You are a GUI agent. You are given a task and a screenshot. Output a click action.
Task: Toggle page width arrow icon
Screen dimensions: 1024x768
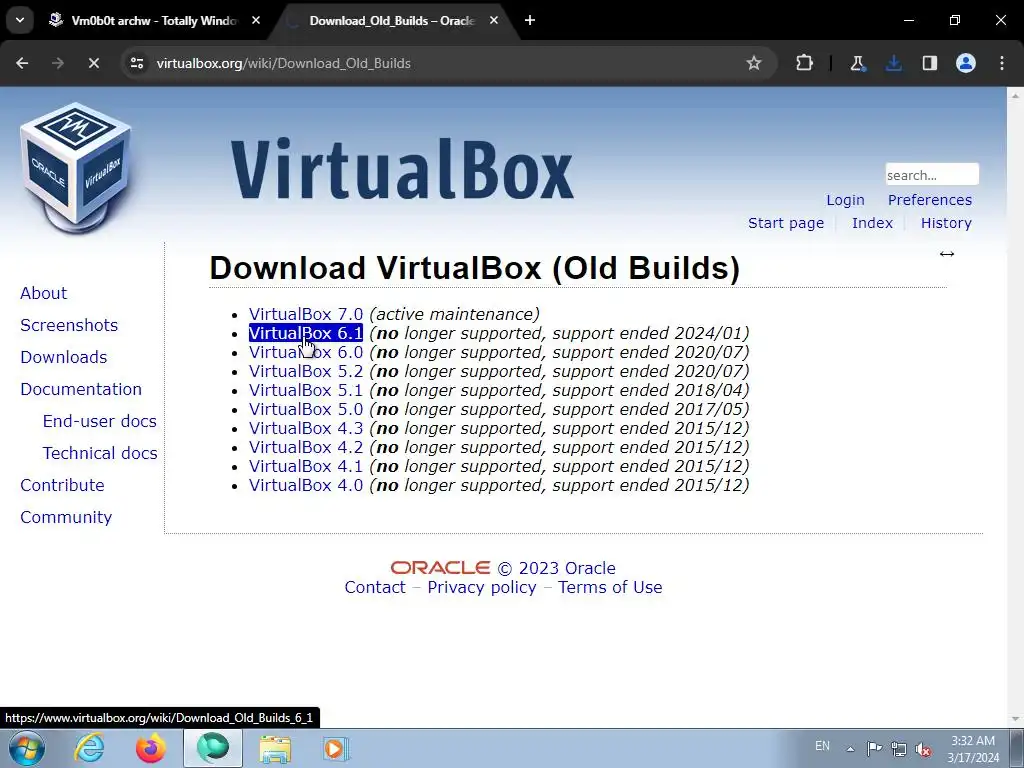click(947, 254)
